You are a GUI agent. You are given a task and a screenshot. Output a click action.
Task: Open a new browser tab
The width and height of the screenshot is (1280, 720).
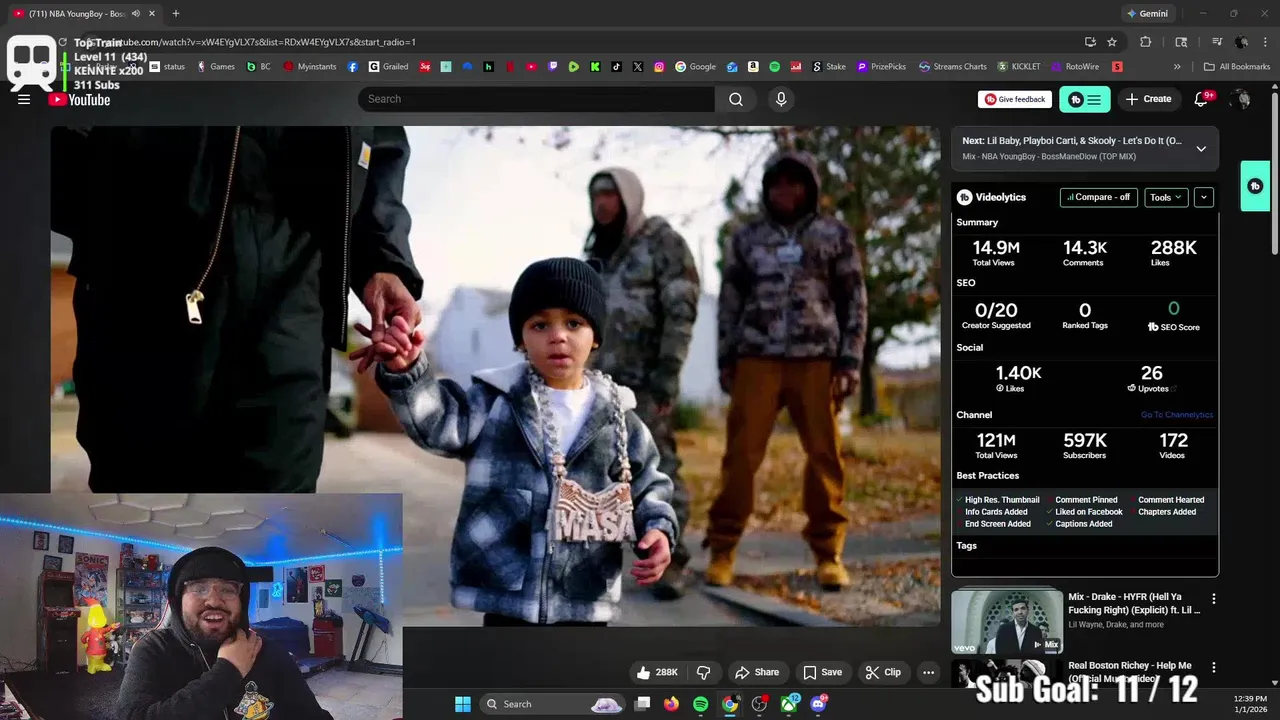coord(176,14)
